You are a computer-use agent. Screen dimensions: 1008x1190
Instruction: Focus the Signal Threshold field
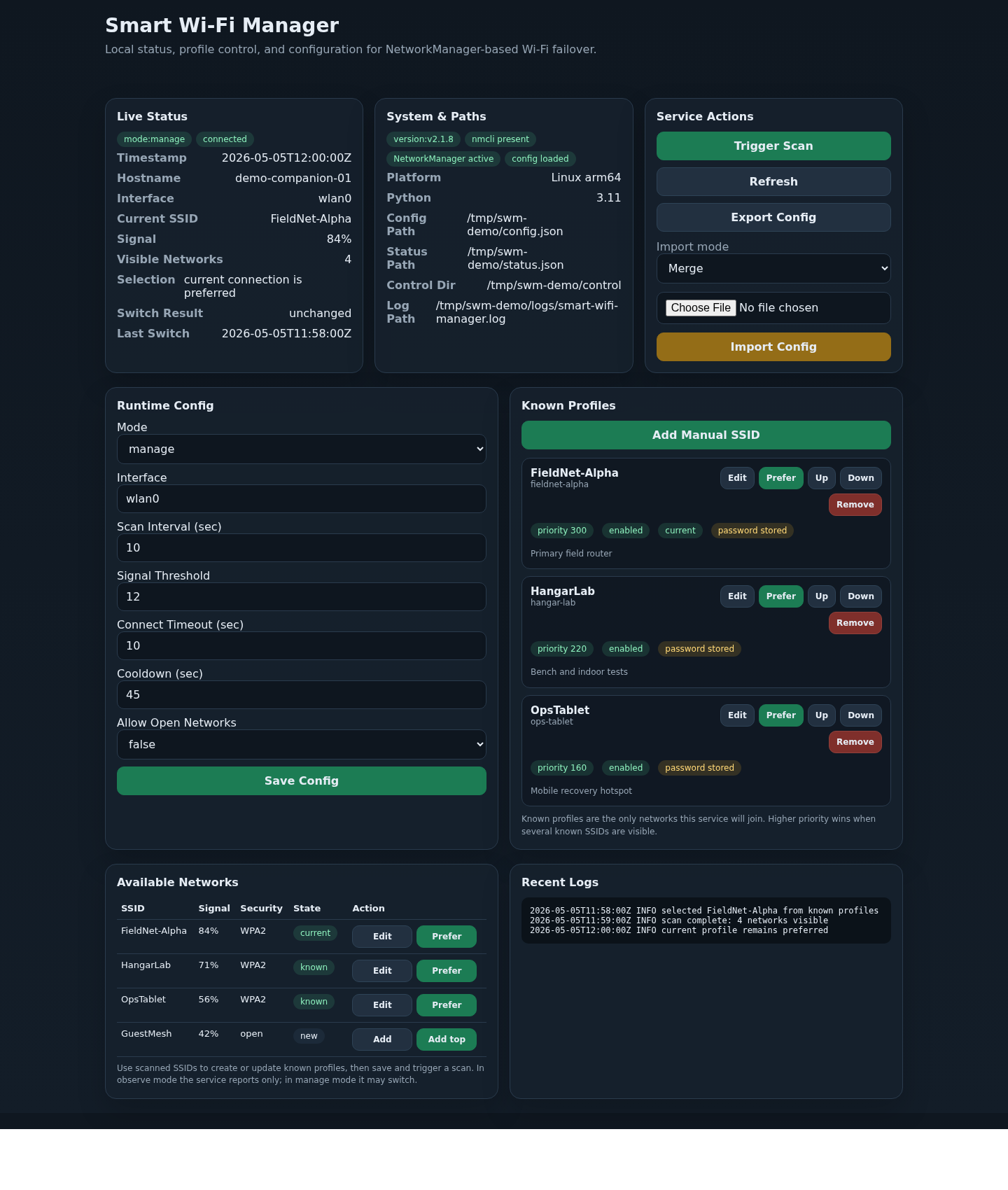tap(302, 596)
